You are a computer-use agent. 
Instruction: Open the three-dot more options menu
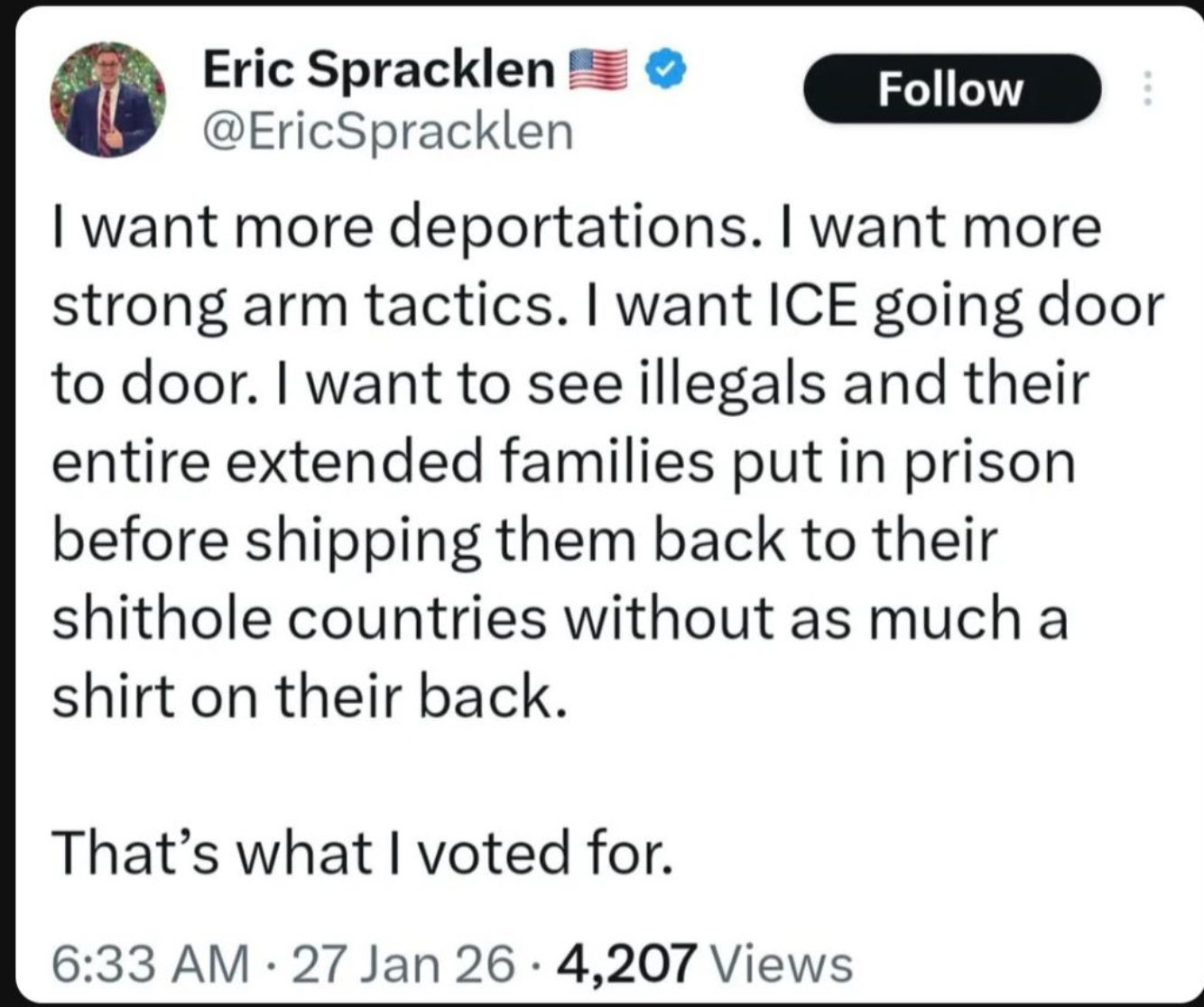(x=1148, y=88)
